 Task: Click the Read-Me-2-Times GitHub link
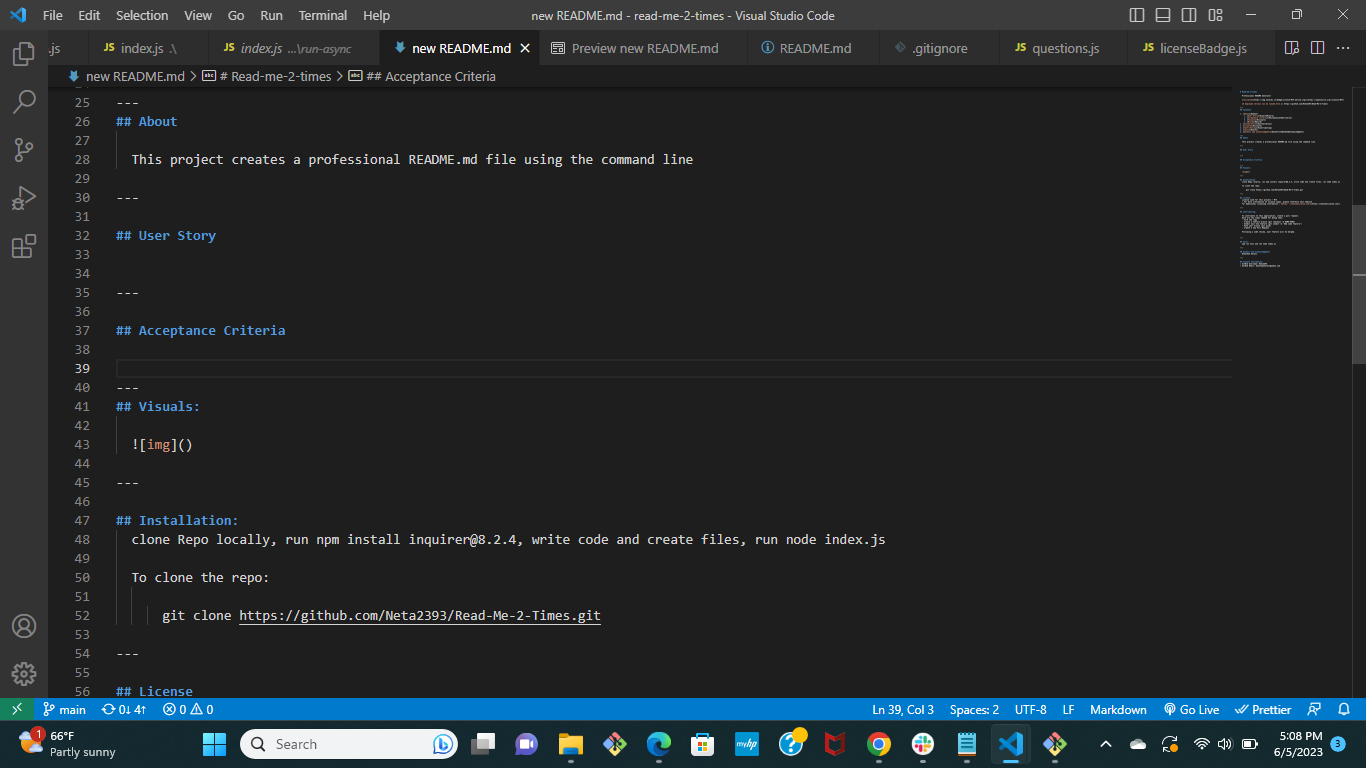(x=419, y=615)
